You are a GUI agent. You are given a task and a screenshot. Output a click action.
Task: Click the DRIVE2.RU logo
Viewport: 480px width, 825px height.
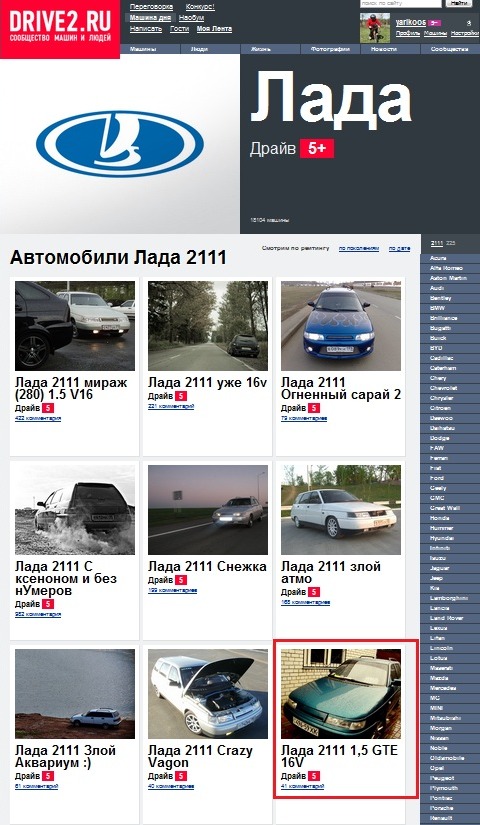pyautogui.click(x=59, y=28)
